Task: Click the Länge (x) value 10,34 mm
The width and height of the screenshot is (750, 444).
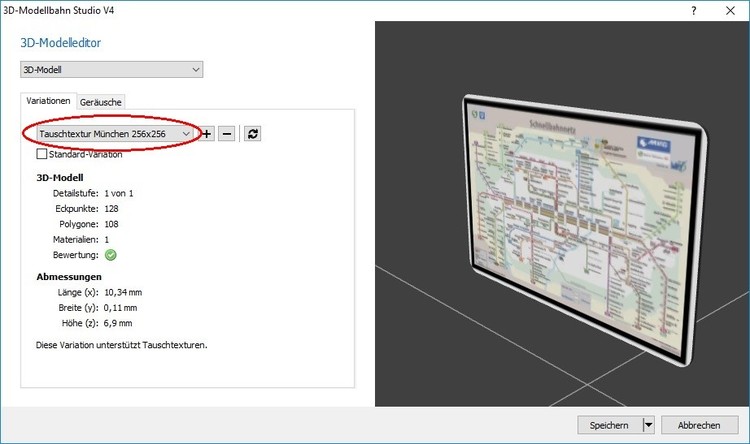Action: 123,292
